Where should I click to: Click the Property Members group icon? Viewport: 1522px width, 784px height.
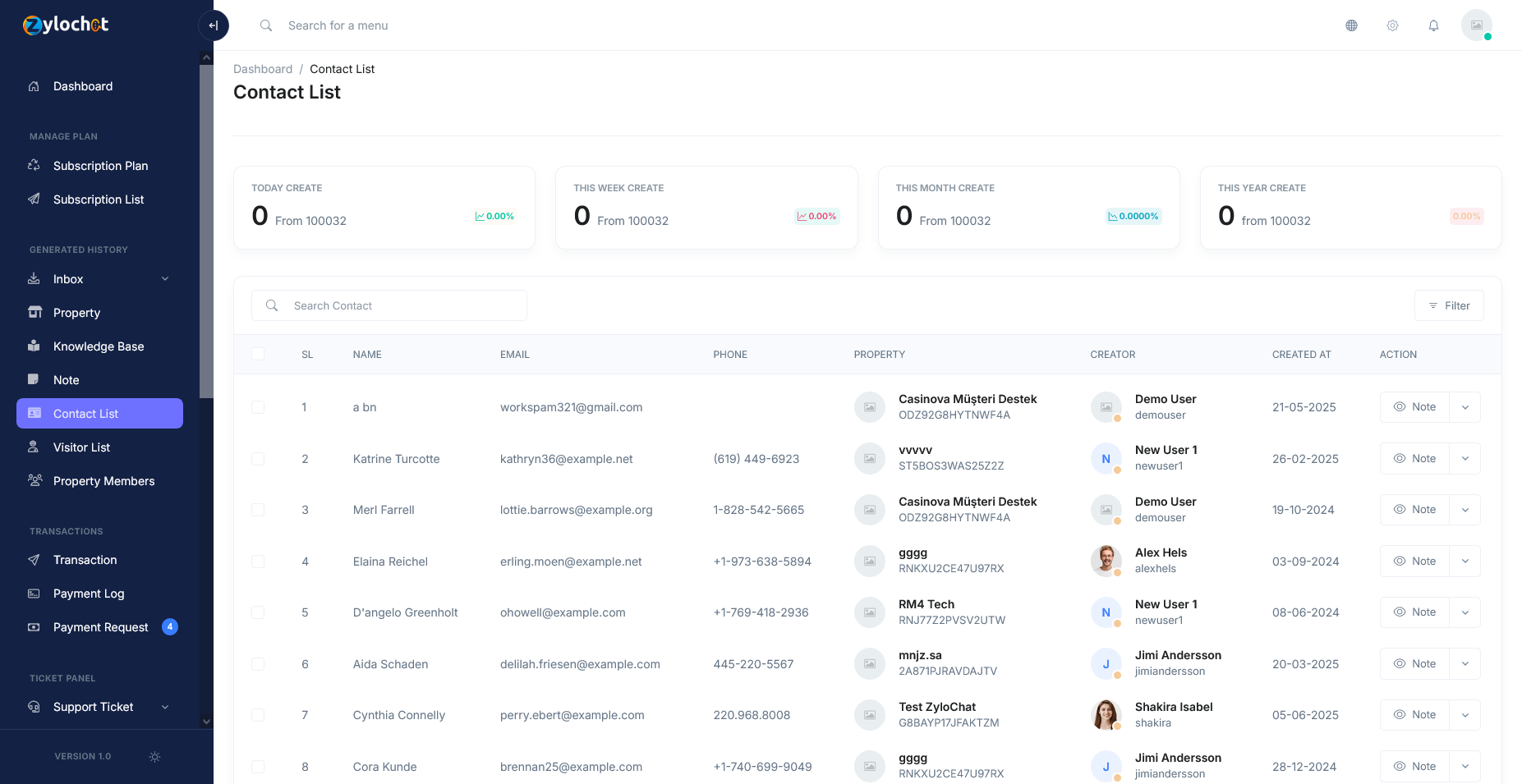click(34, 481)
